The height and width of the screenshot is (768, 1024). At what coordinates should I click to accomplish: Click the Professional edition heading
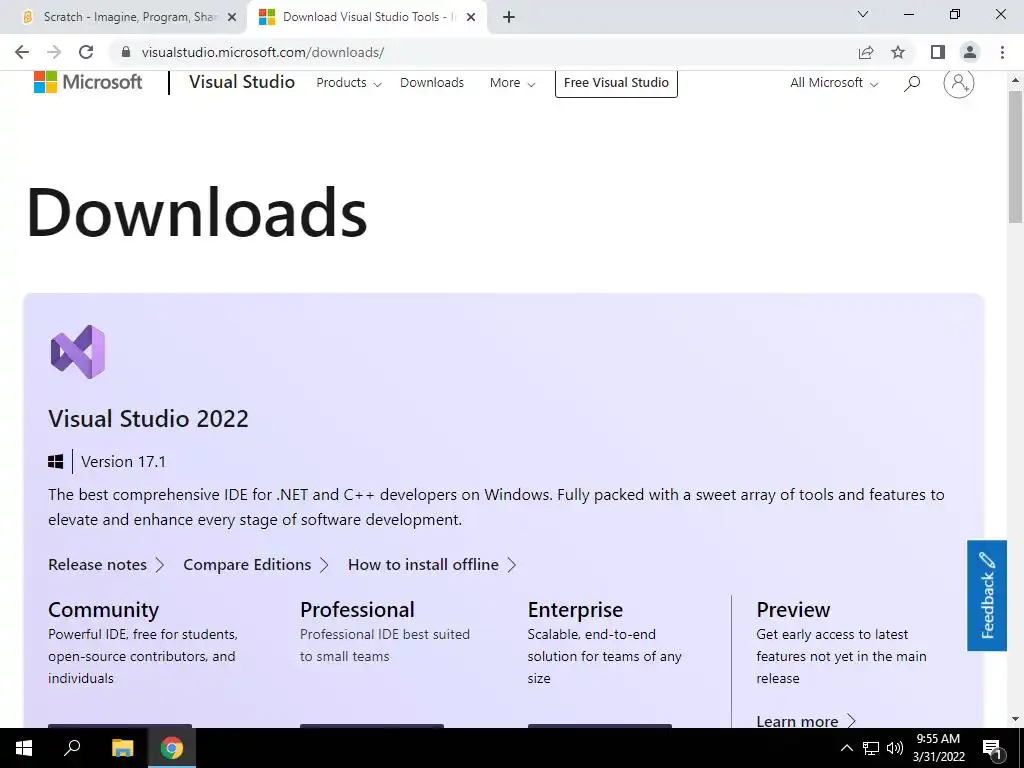coord(357,610)
